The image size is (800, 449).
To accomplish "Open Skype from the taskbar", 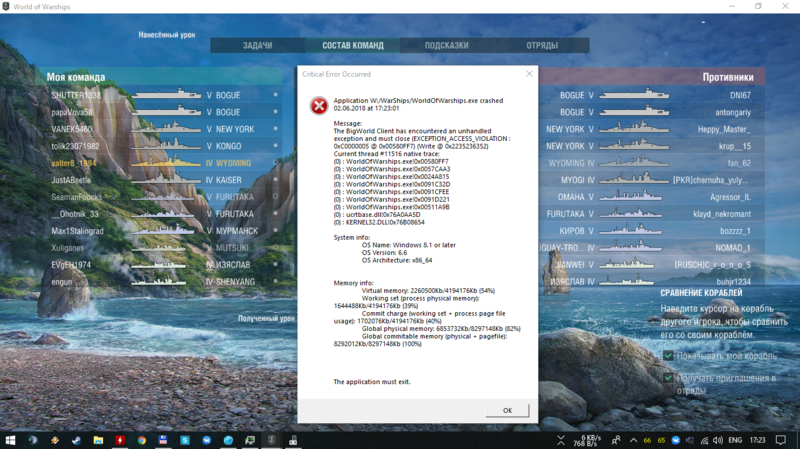I will coord(185,440).
